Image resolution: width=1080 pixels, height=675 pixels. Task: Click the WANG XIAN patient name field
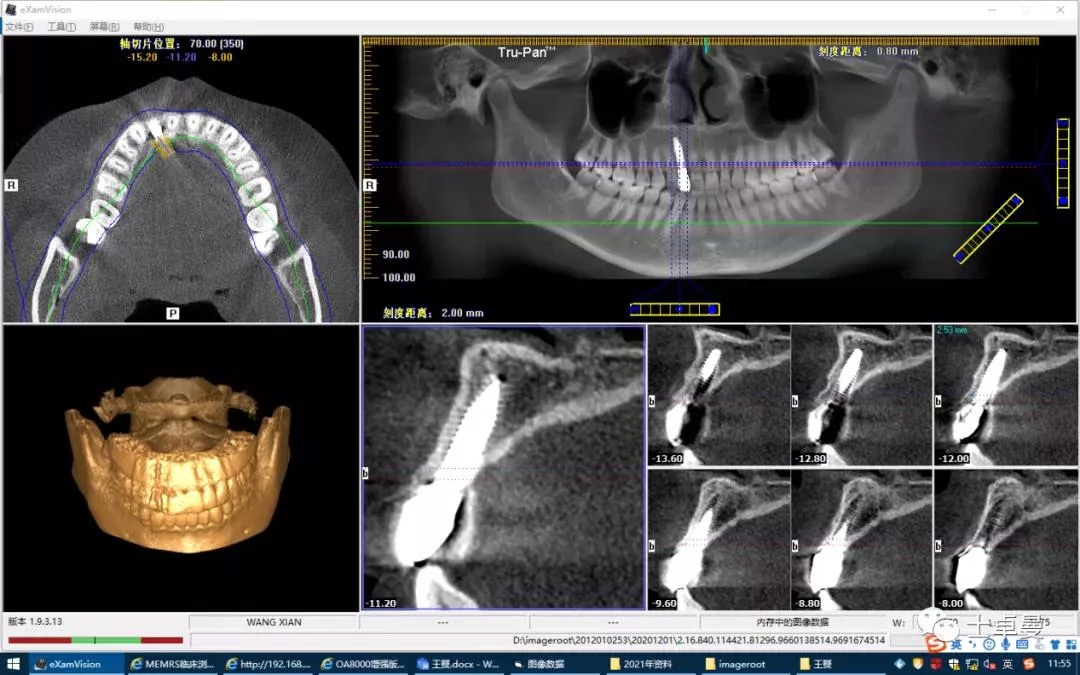click(x=273, y=622)
